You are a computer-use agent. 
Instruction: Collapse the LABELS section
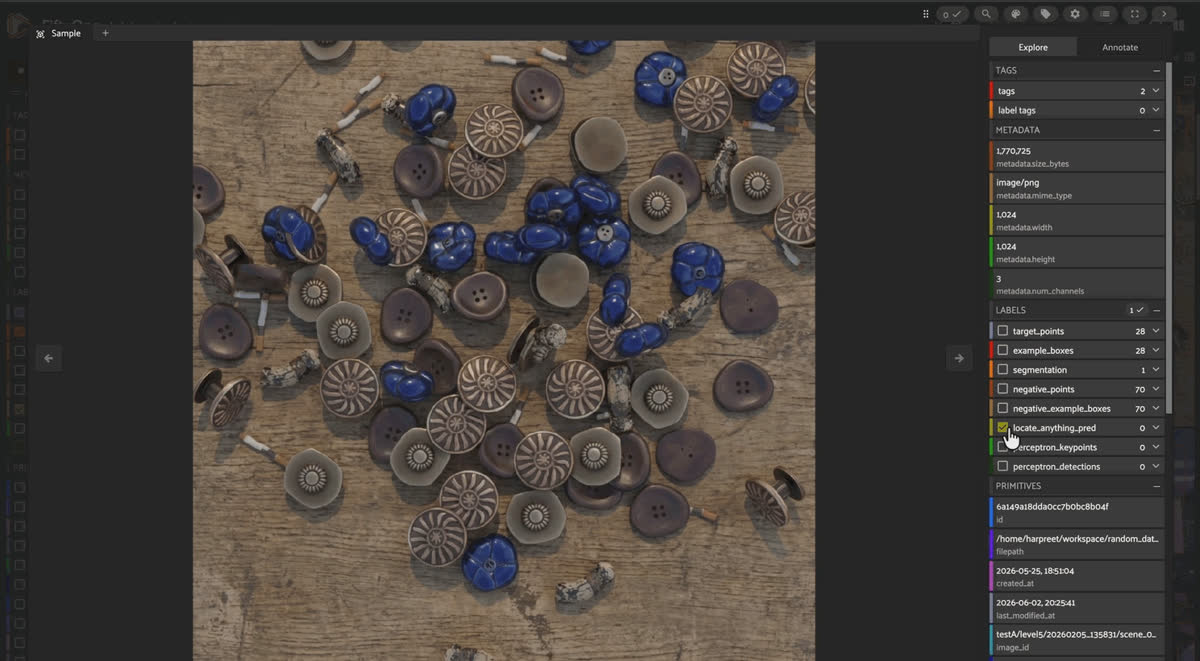1157,310
